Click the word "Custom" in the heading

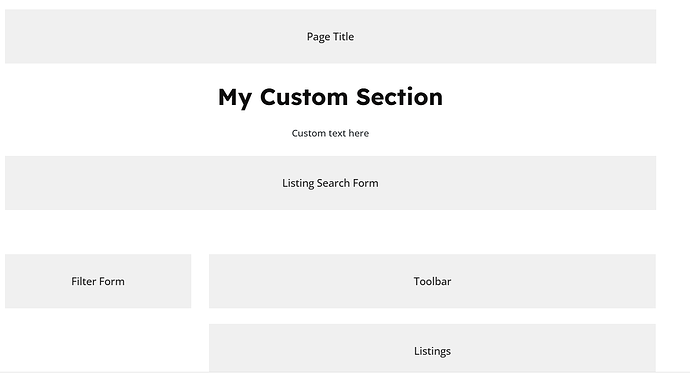coord(304,97)
